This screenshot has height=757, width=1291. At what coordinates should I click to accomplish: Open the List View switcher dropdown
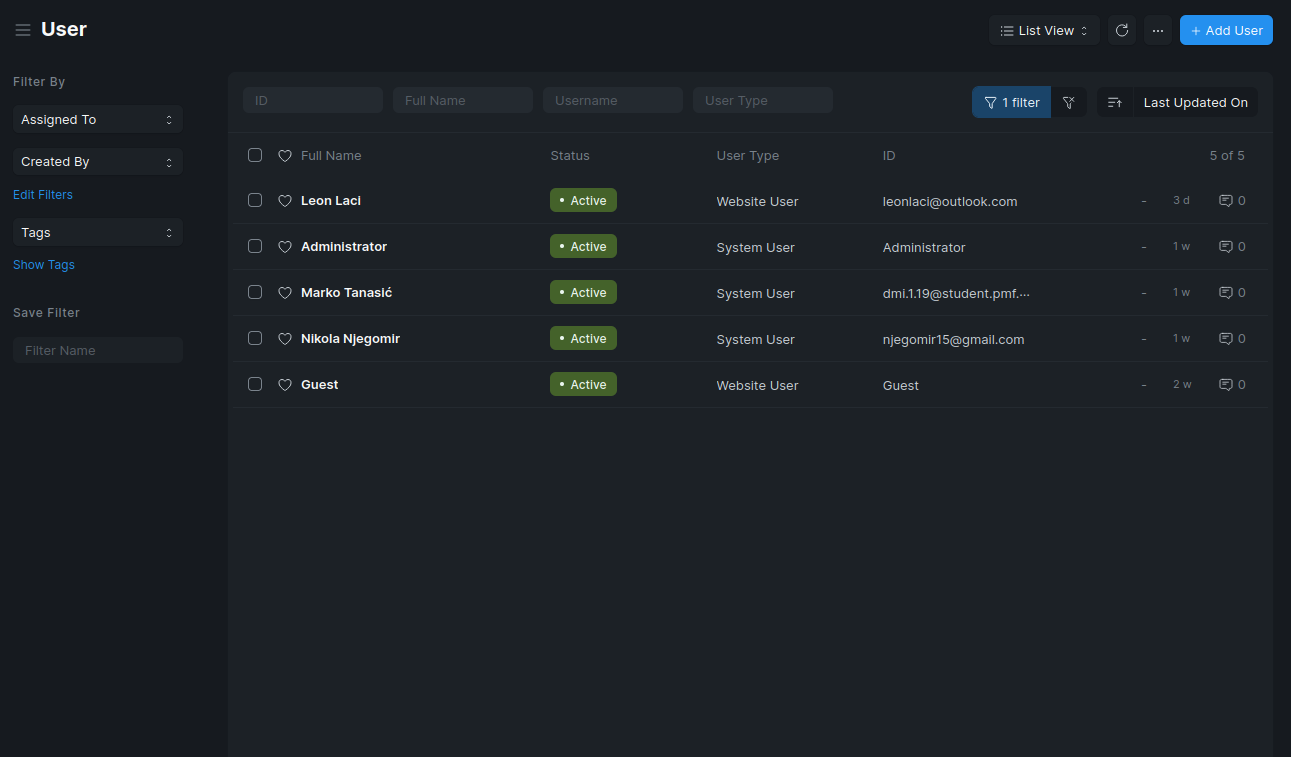[1044, 30]
